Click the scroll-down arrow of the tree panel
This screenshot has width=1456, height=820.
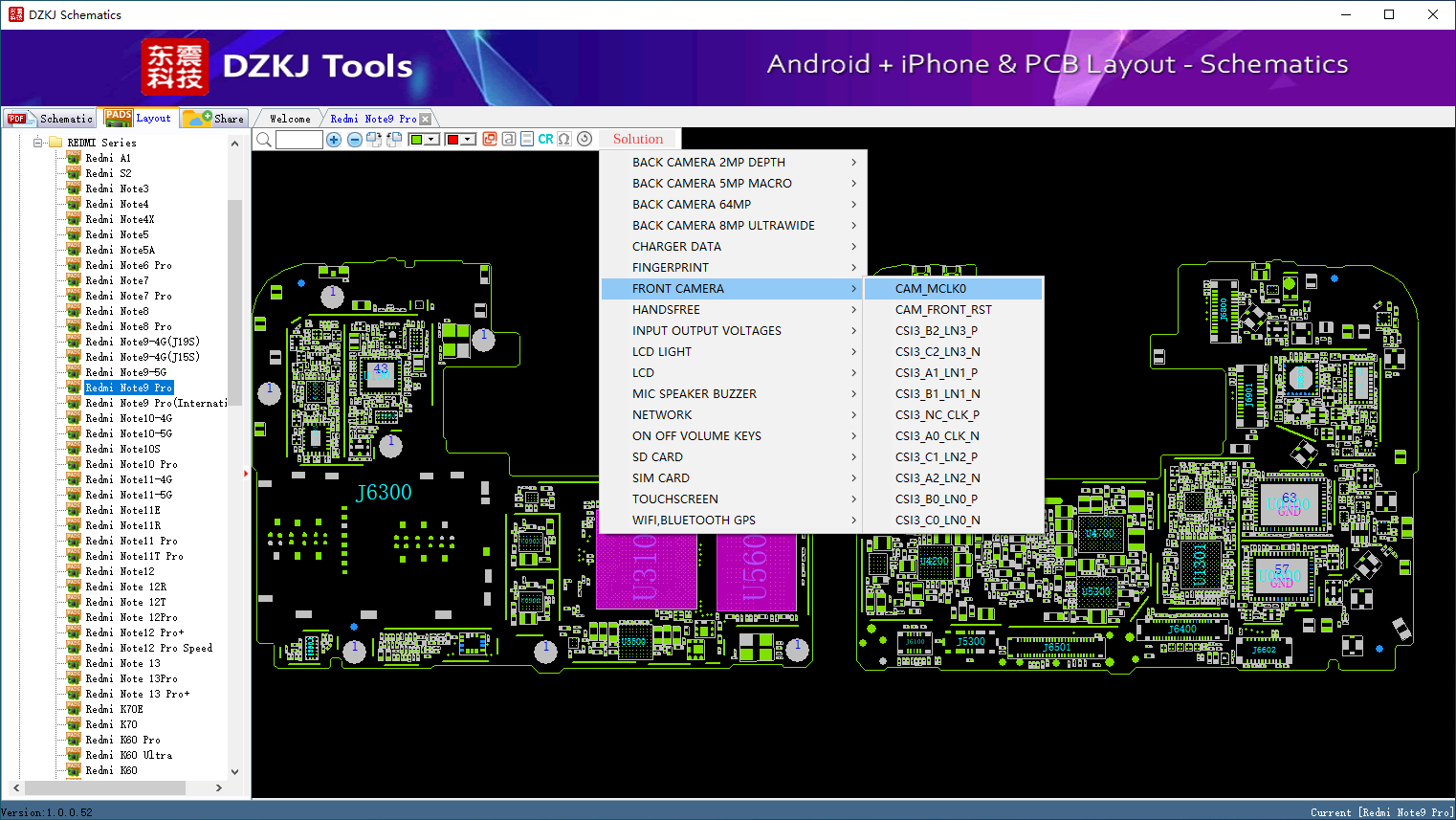(235, 771)
